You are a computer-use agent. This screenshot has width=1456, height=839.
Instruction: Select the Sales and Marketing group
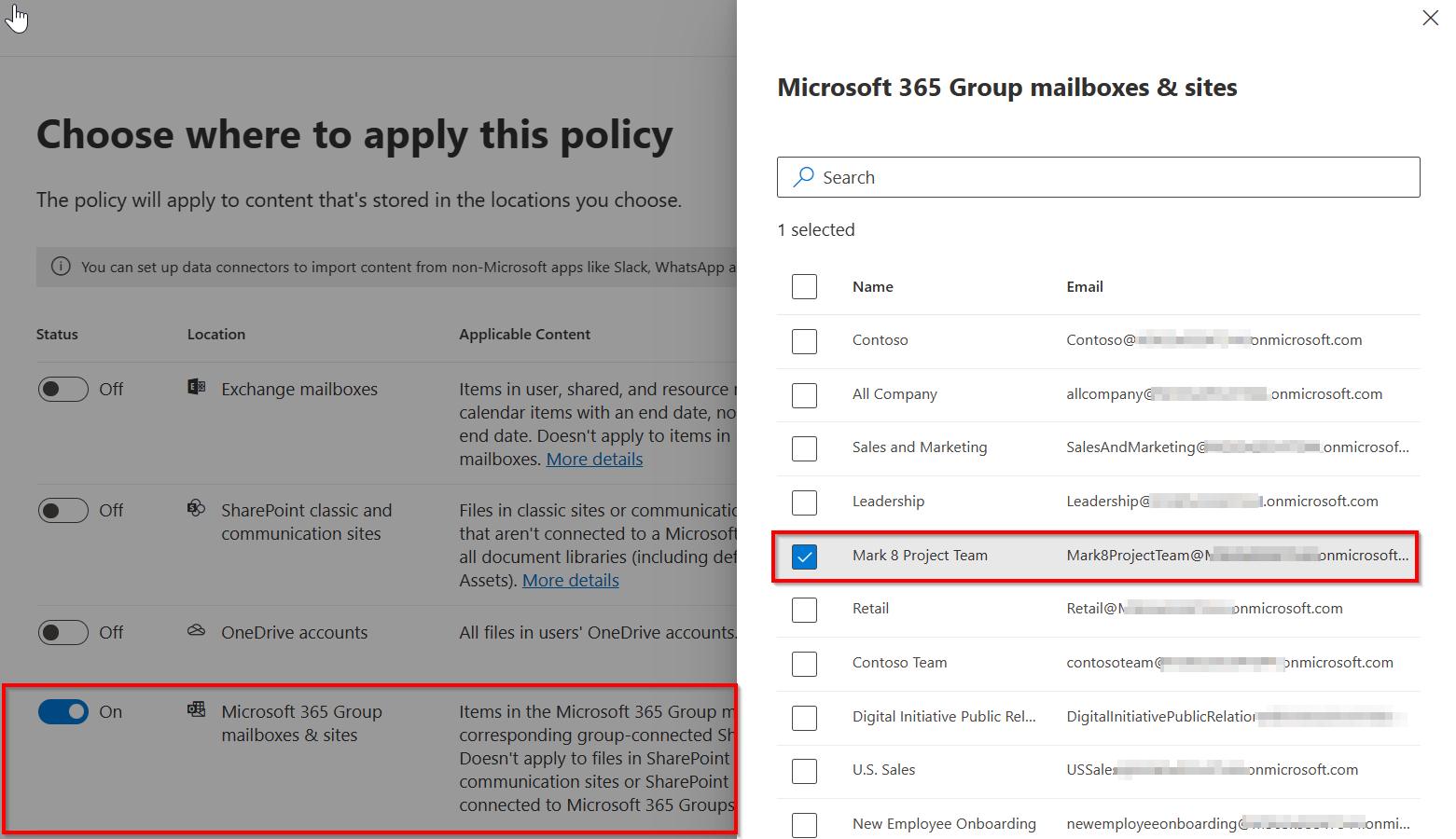[x=804, y=448]
